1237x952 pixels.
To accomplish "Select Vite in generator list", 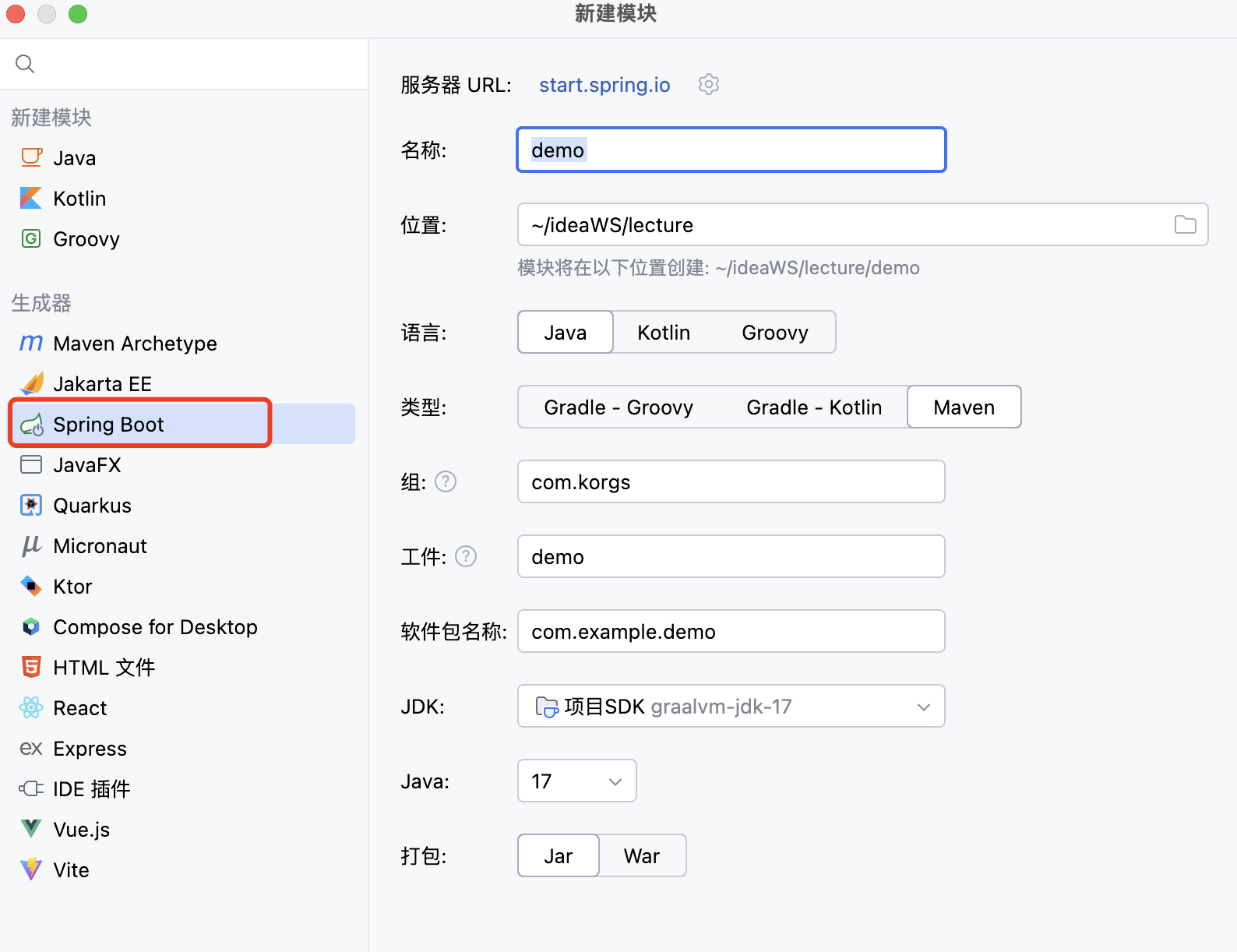I will tap(184, 869).
